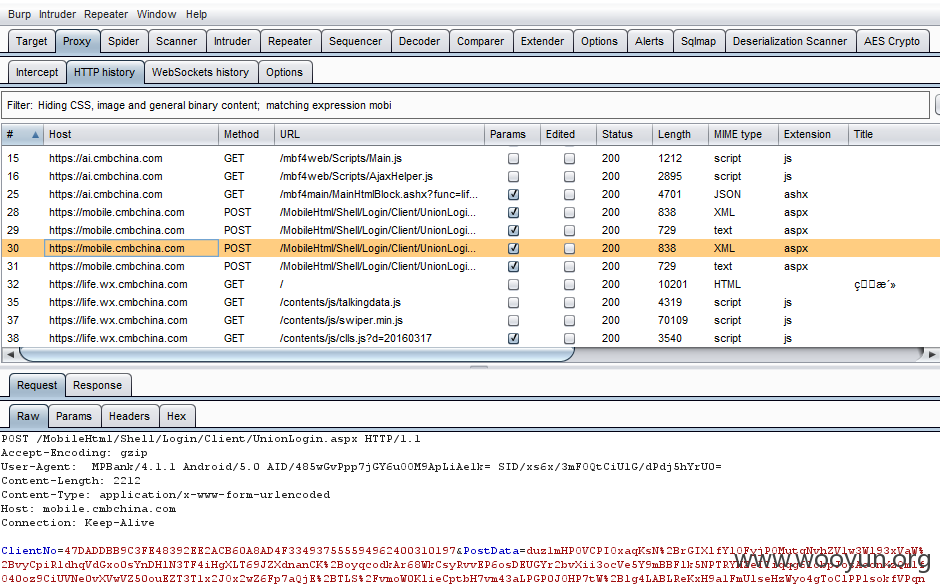Viewport: 940px width, 588px height.
Task: Switch to the Headers view tab
Action: pos(129,416)
